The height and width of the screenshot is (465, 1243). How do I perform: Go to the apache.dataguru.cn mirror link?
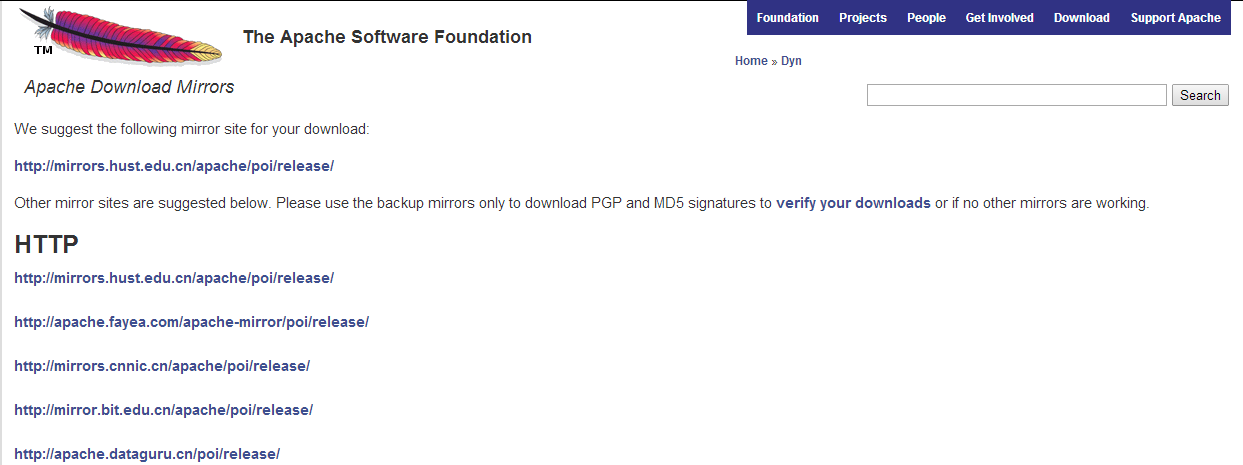147,454
